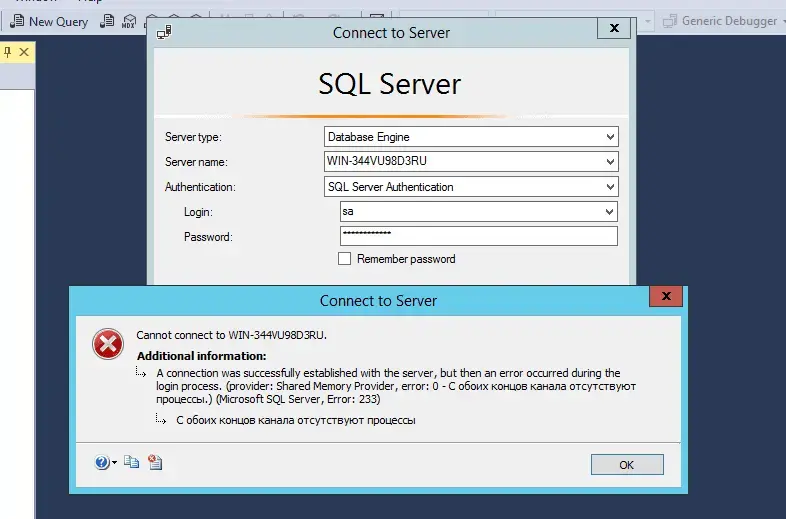The width and height of the screenshot is (786, 519).
Task: Show technical details via the error document icon
Action: tap(155, 461)
